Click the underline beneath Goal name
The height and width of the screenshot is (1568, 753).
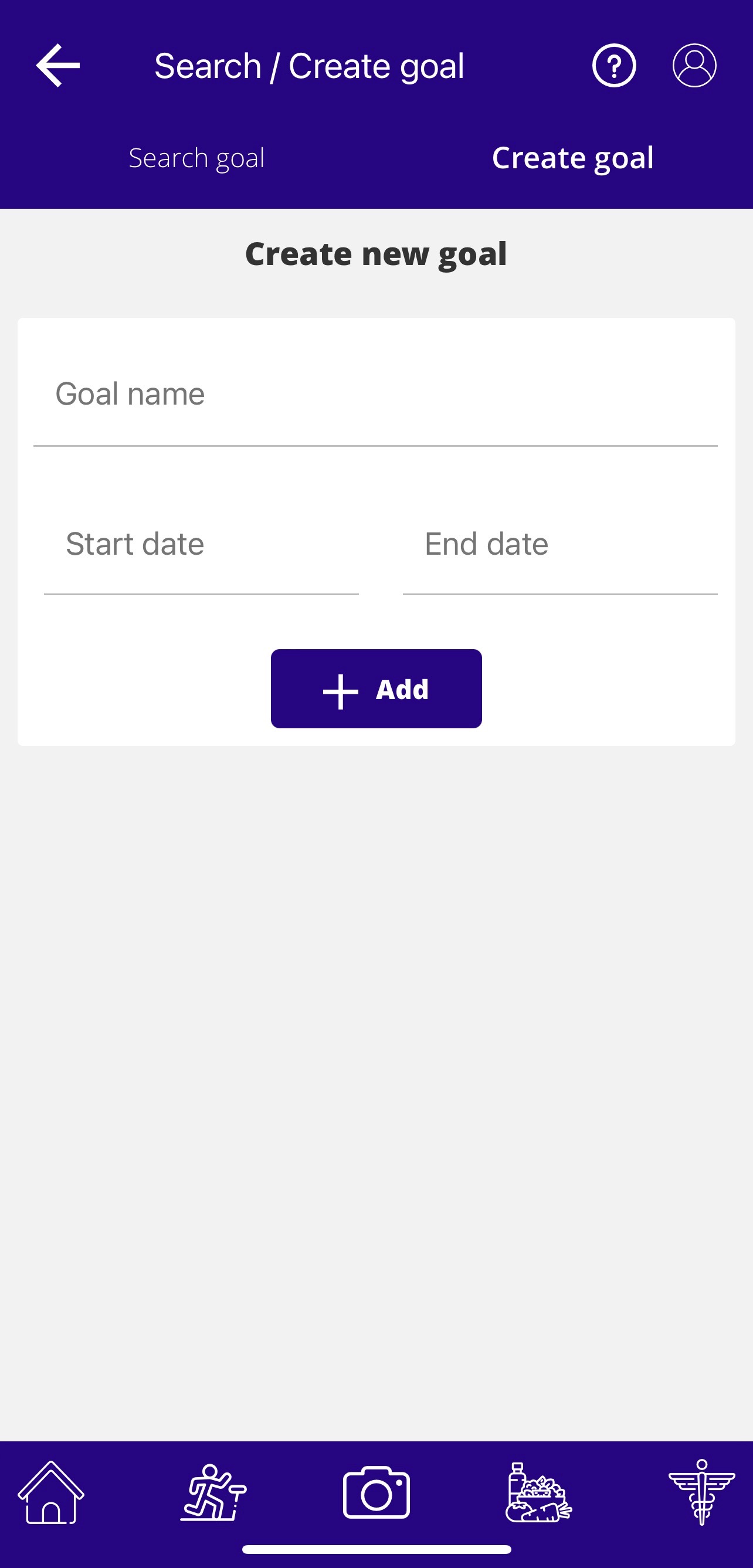pyautogui.click(x=375, y=446)
